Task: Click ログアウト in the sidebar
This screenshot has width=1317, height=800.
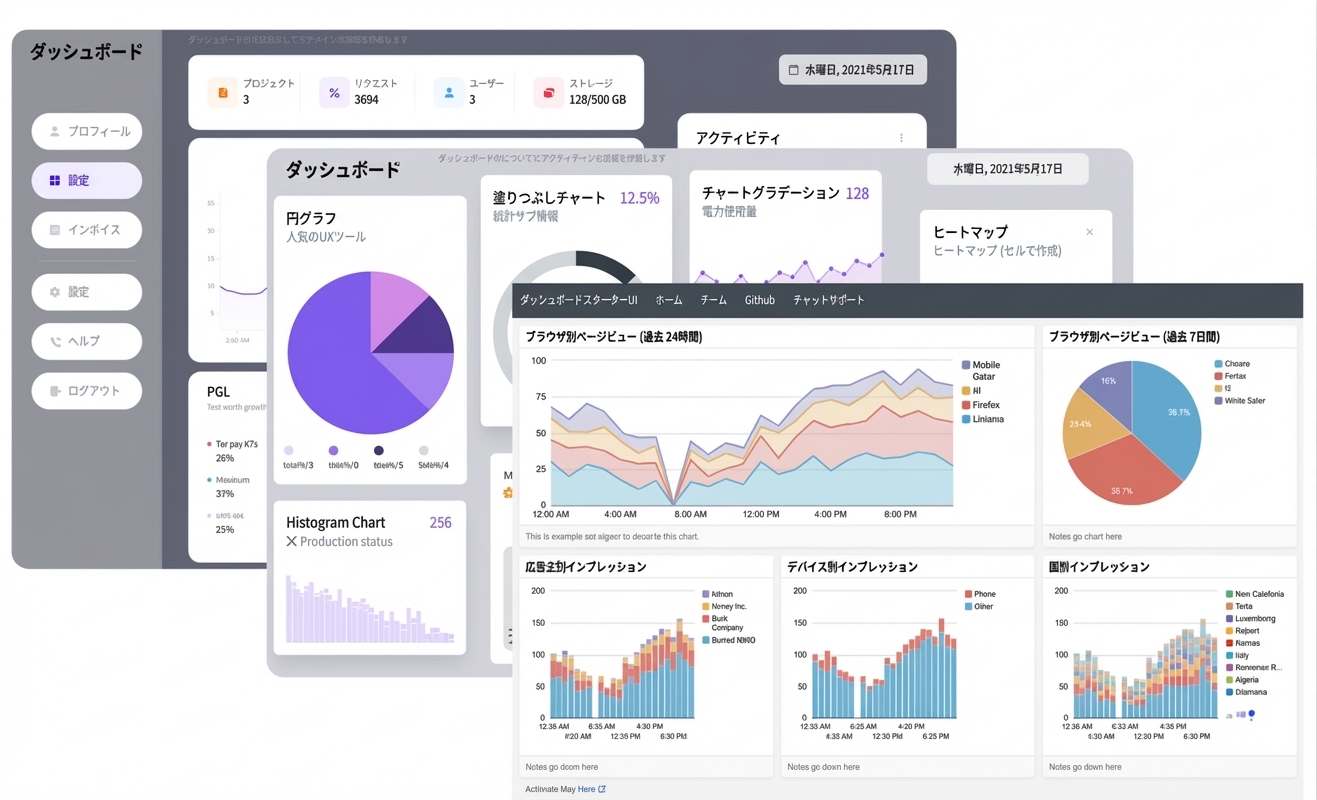Action: (87, 391)
